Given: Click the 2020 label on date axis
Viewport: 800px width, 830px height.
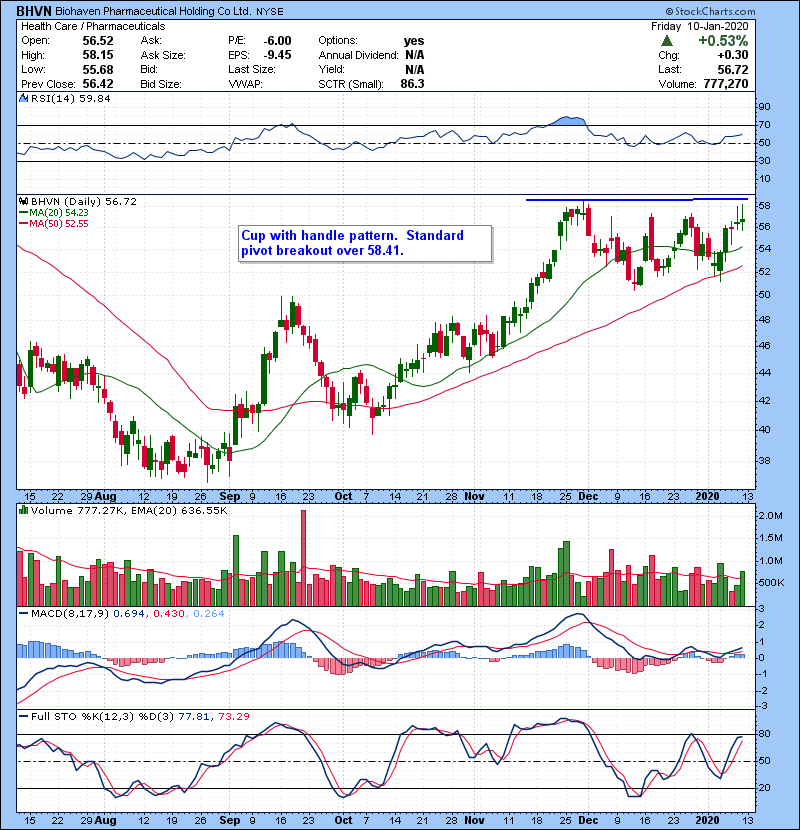Looking at the screenshot, I should pyautogui.click(x=709, y=496).
